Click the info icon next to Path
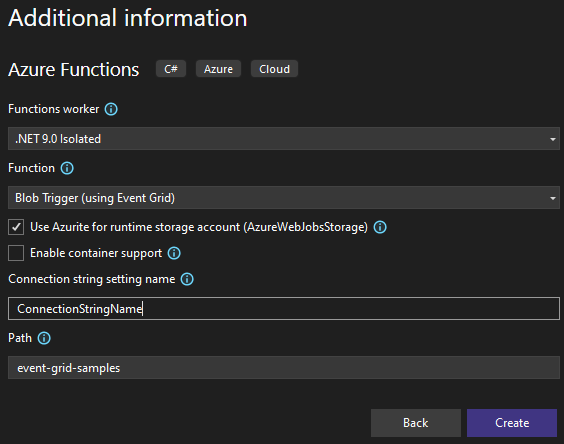564x444 pixels. click(44, 338)
